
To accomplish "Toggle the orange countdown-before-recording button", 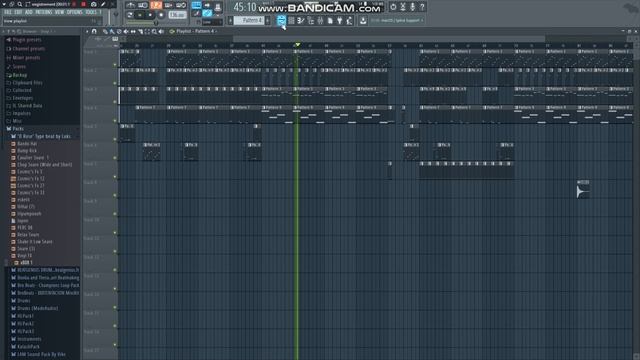I will (156, 5).
